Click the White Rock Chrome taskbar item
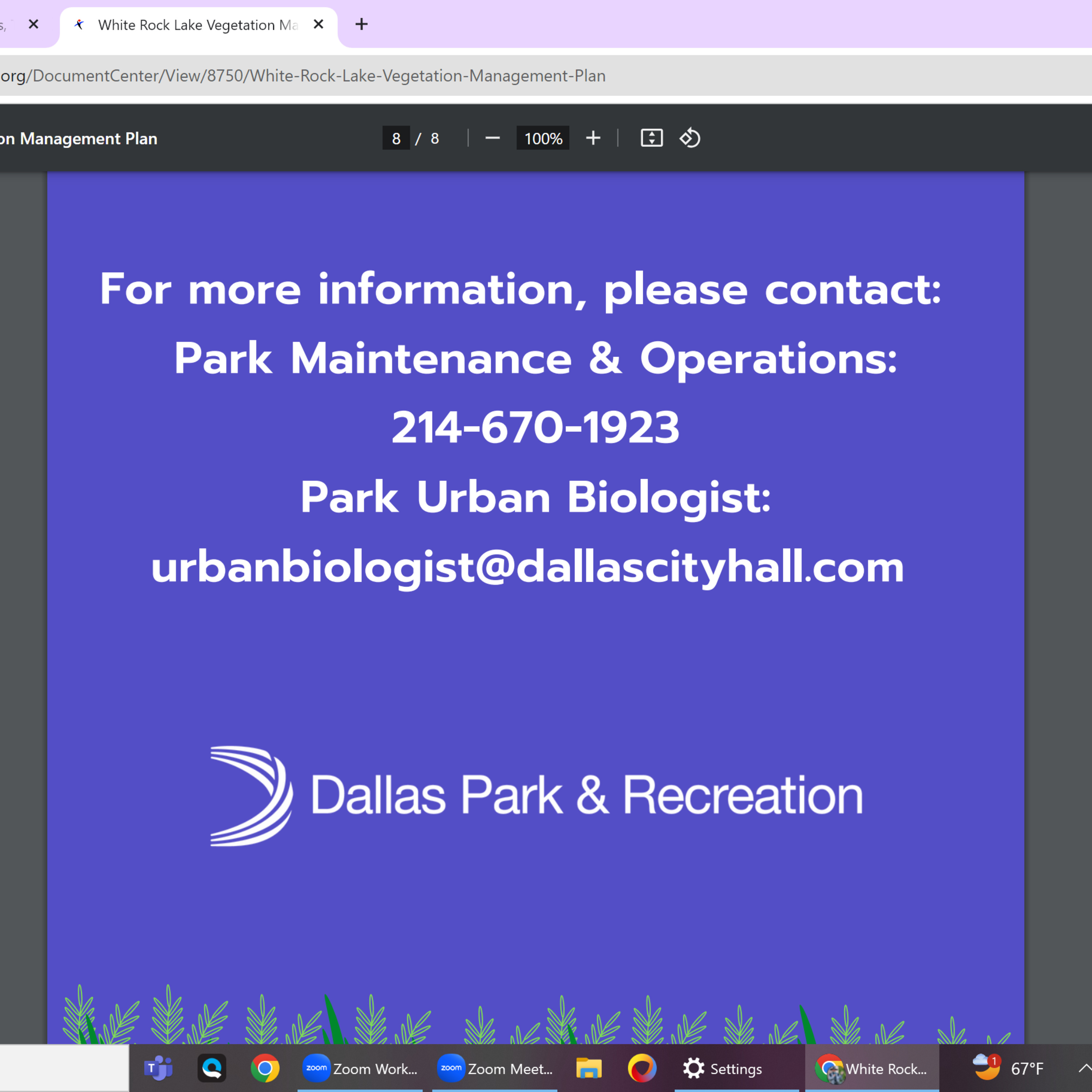 [871, 1068]
